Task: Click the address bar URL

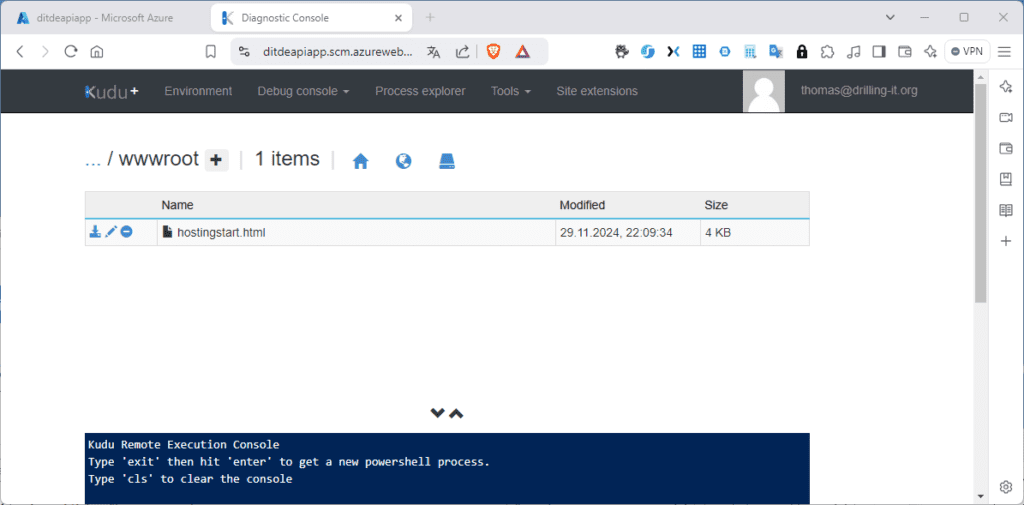Action: (337, 52)
